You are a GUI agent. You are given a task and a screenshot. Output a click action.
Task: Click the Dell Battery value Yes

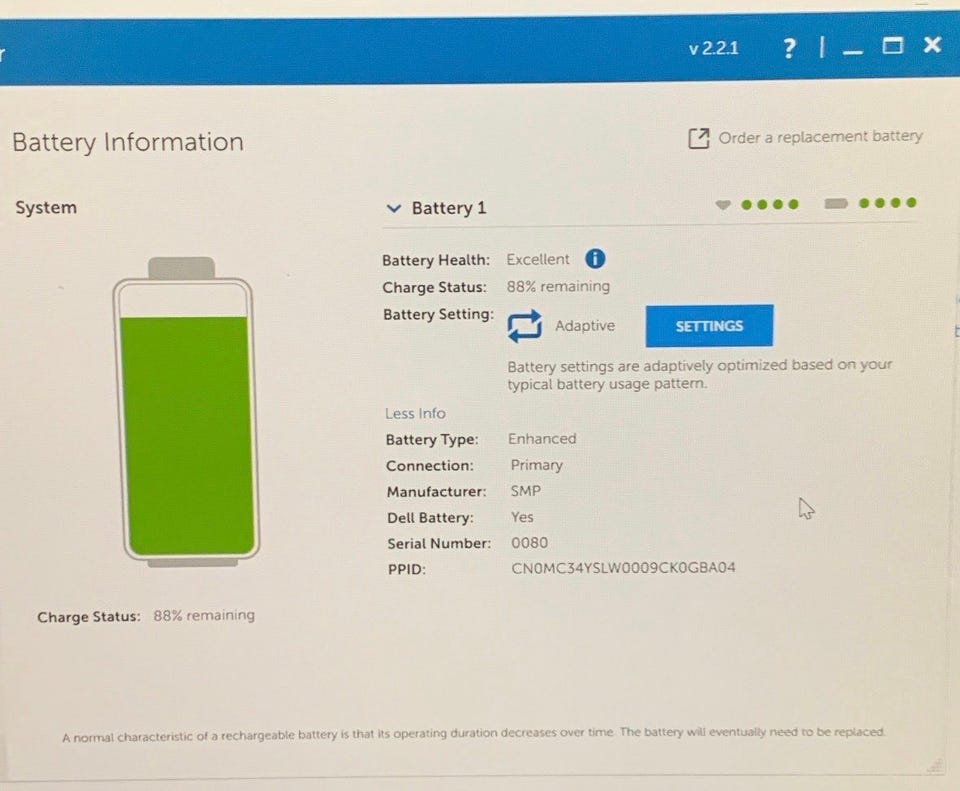(522, 517)
